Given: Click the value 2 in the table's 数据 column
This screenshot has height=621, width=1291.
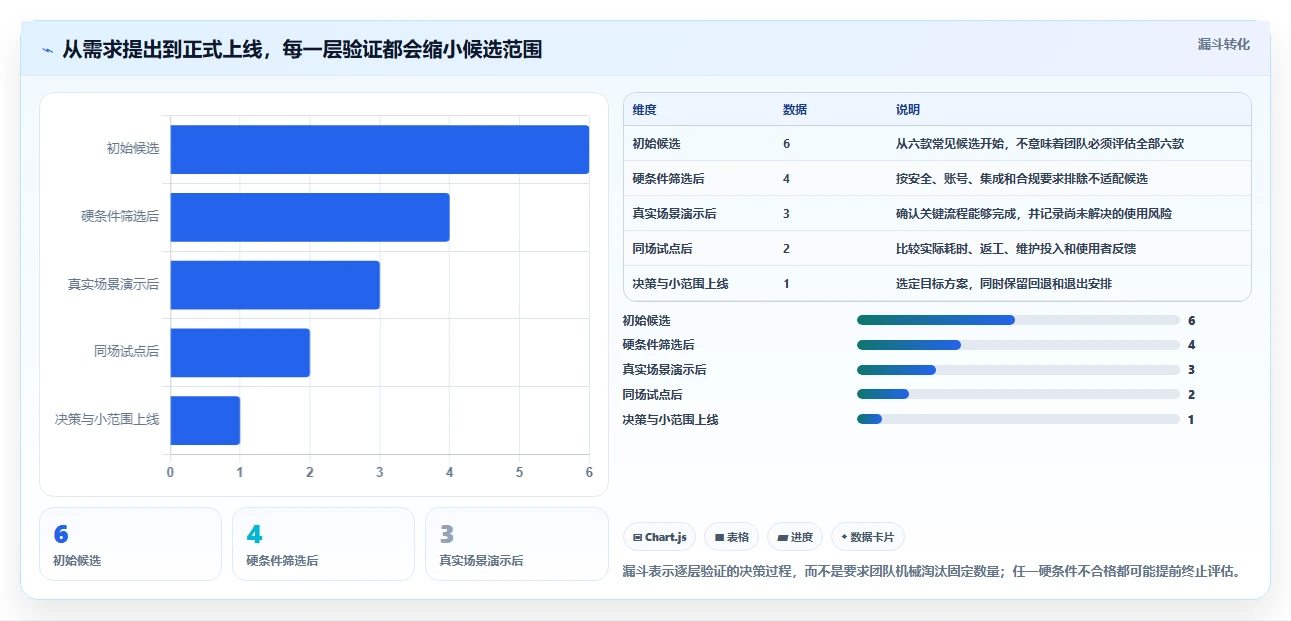Looking at the screenshot, I should click(787, 249).
